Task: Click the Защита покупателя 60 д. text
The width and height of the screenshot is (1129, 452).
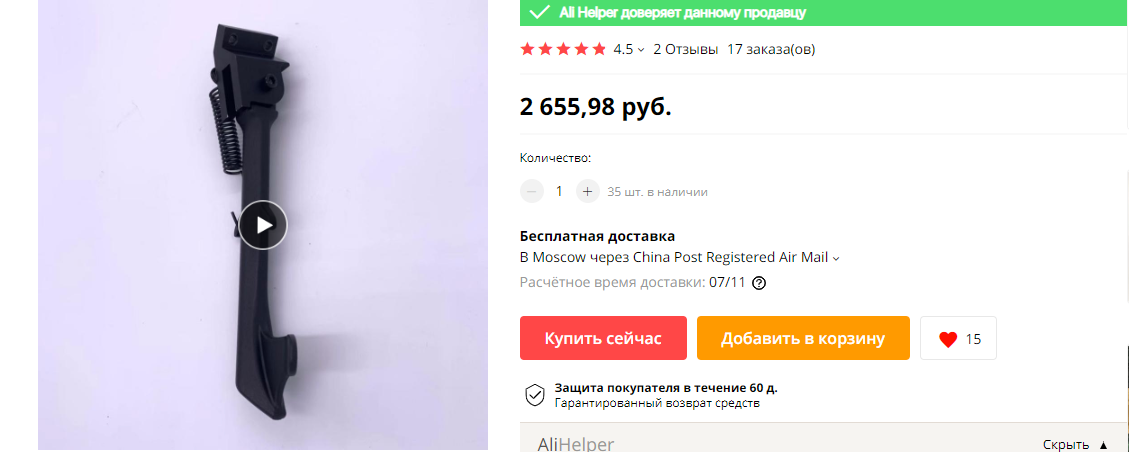Action: (x=666, y=388)
